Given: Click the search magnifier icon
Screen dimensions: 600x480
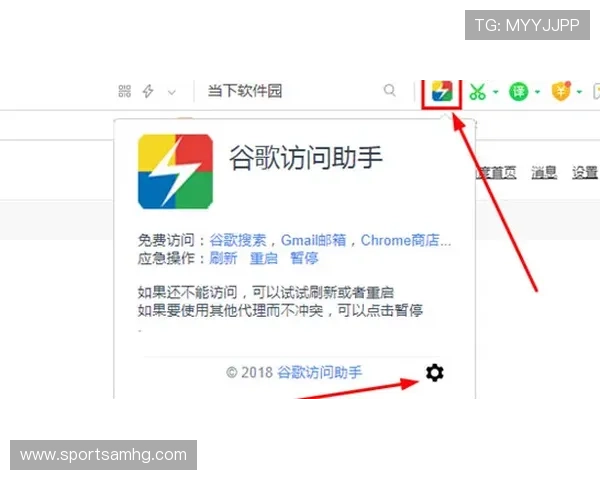Looking at the screenshot, I should pyautogui.click(x=390, y=91).
